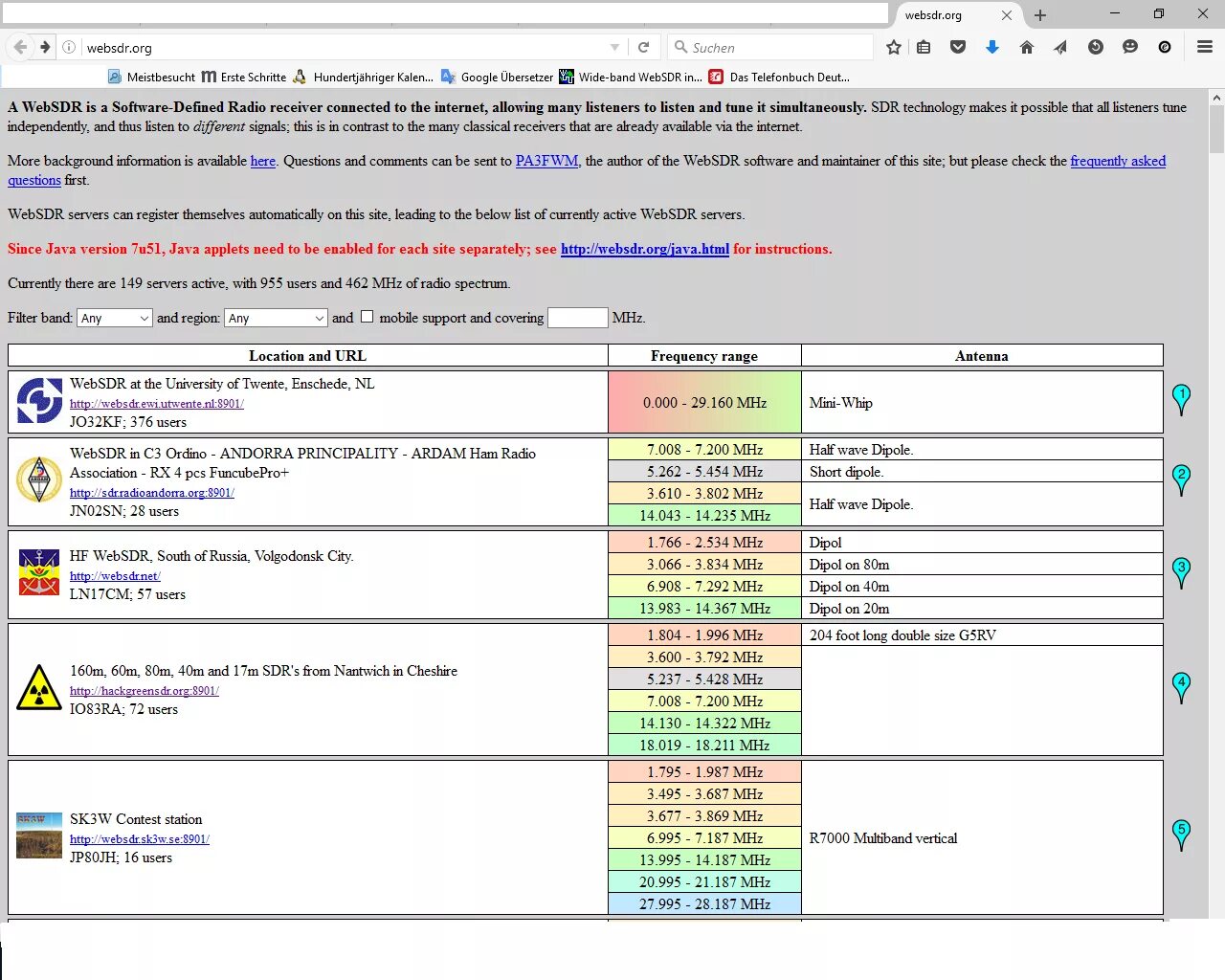Click the round black 'e' toolbar icon
Image resolution: width=1225 pixels, height=980 pixels.
(1165, 47)
